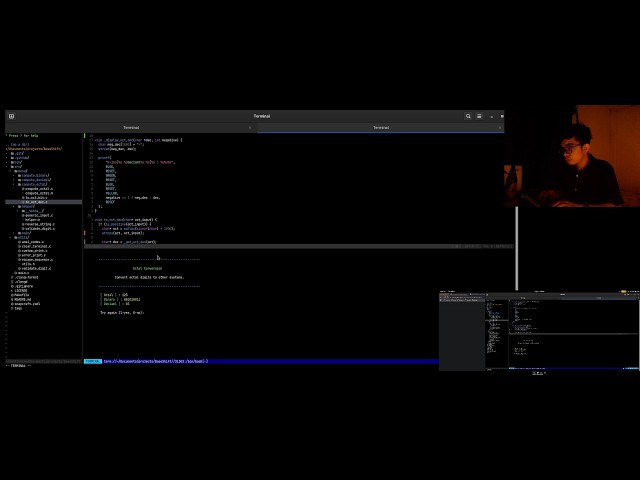The height and width of the screenshot is (480, 640).
Task: Expand the .github folder
Action: tap(20, 158)
